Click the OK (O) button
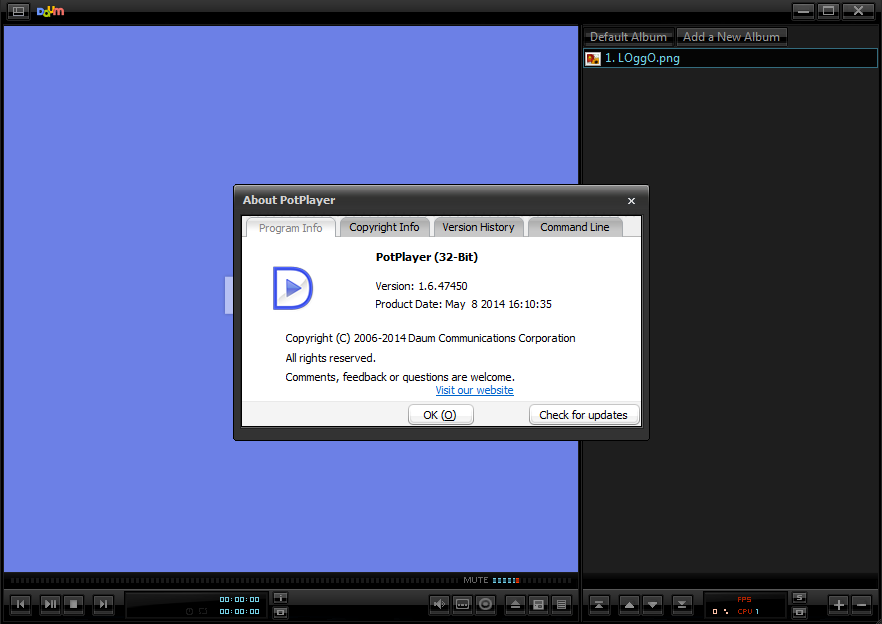The image size is (882, 624). pyautogui.click(x=440, y=415)
